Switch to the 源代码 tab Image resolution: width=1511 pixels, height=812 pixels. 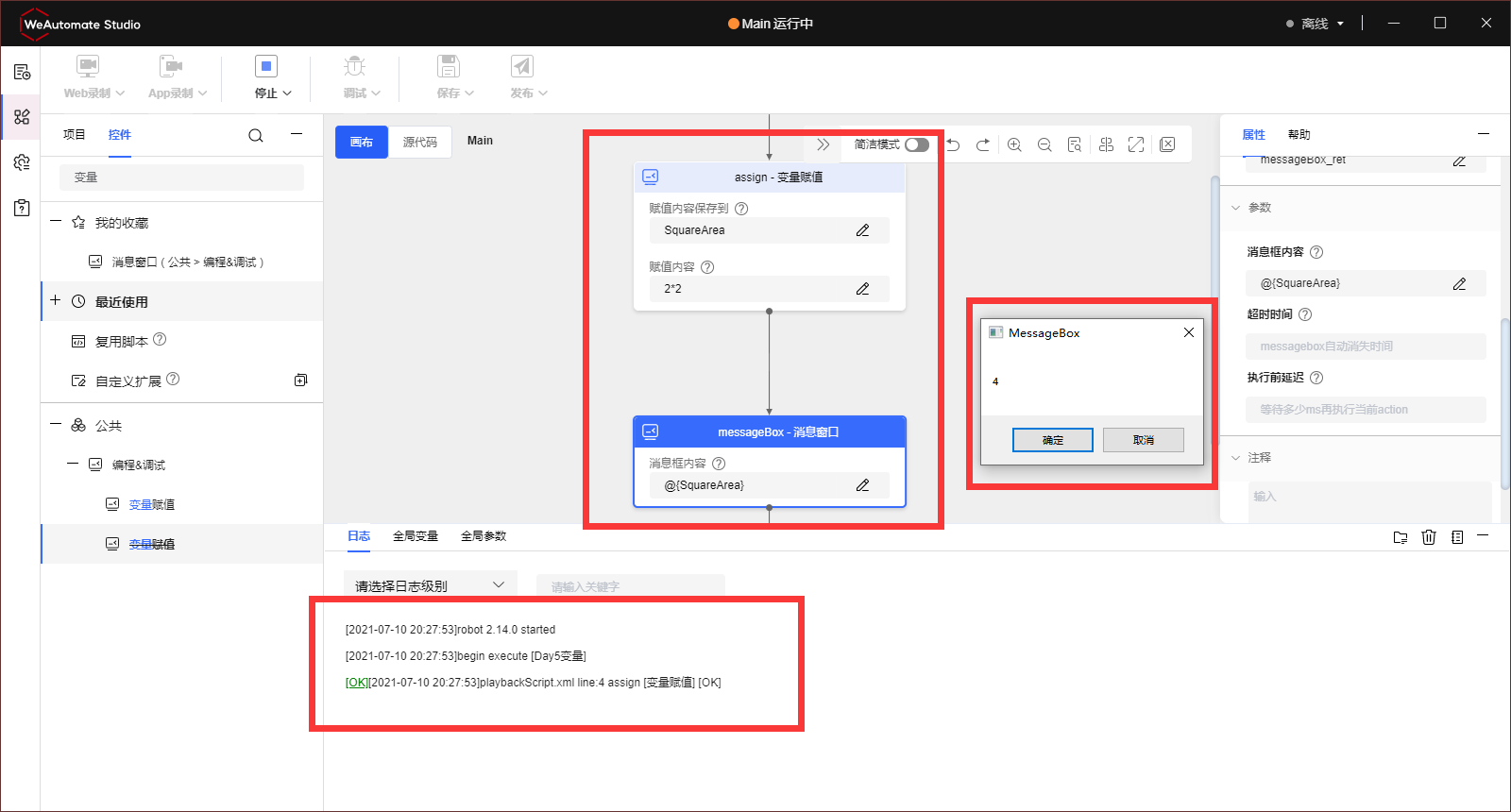coord(420,143)
